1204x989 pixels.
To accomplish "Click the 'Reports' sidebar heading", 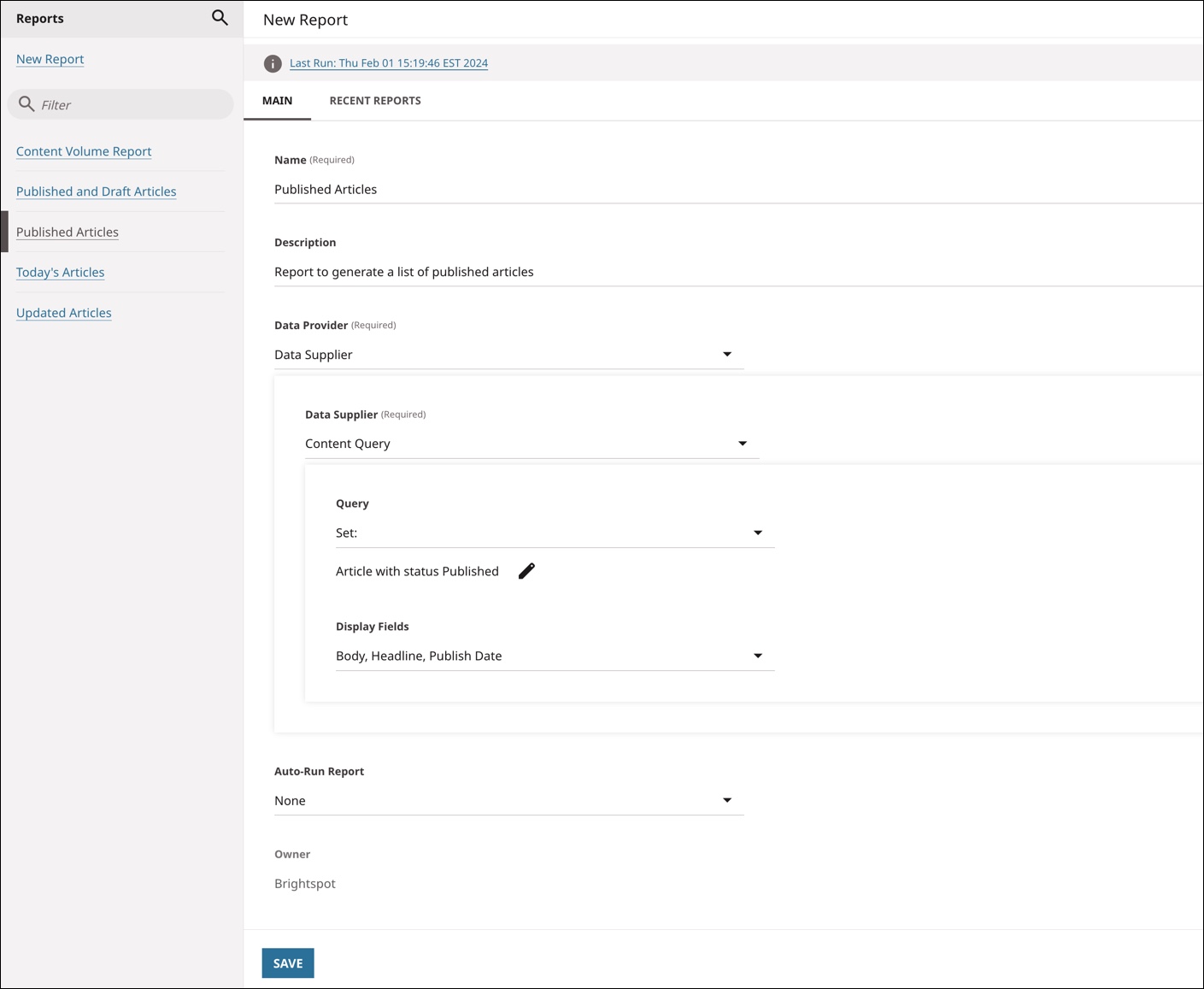I will coord(40,19).
